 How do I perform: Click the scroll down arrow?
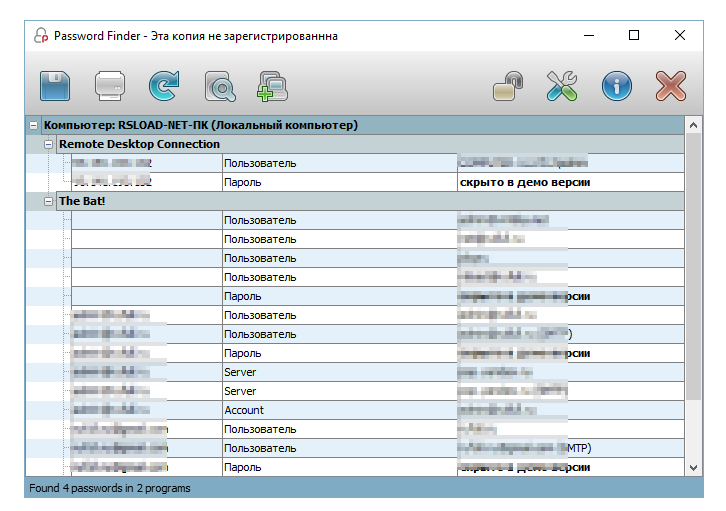(x=693, y=467)
